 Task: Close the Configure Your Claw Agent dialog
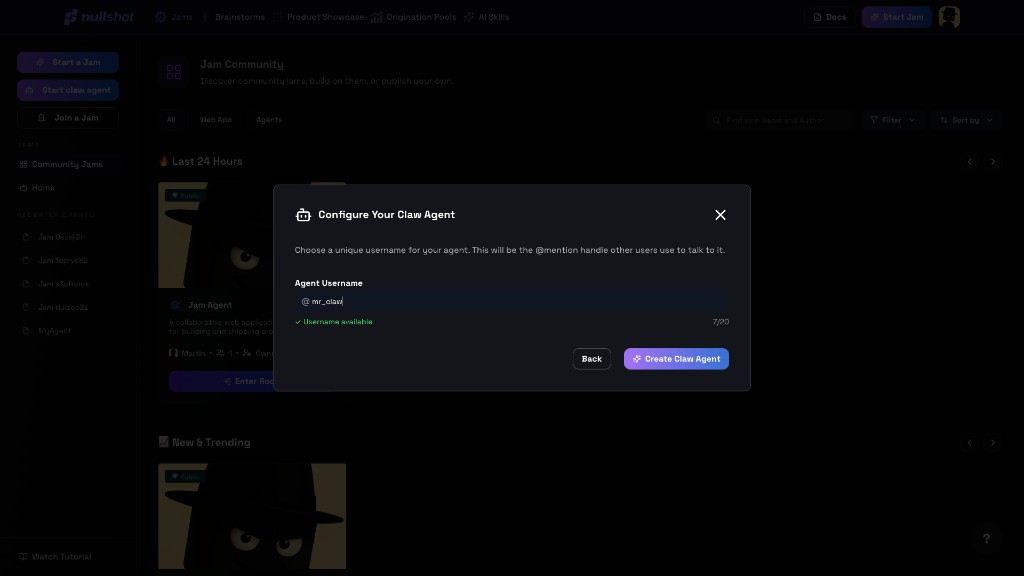[x=720, y=215]
